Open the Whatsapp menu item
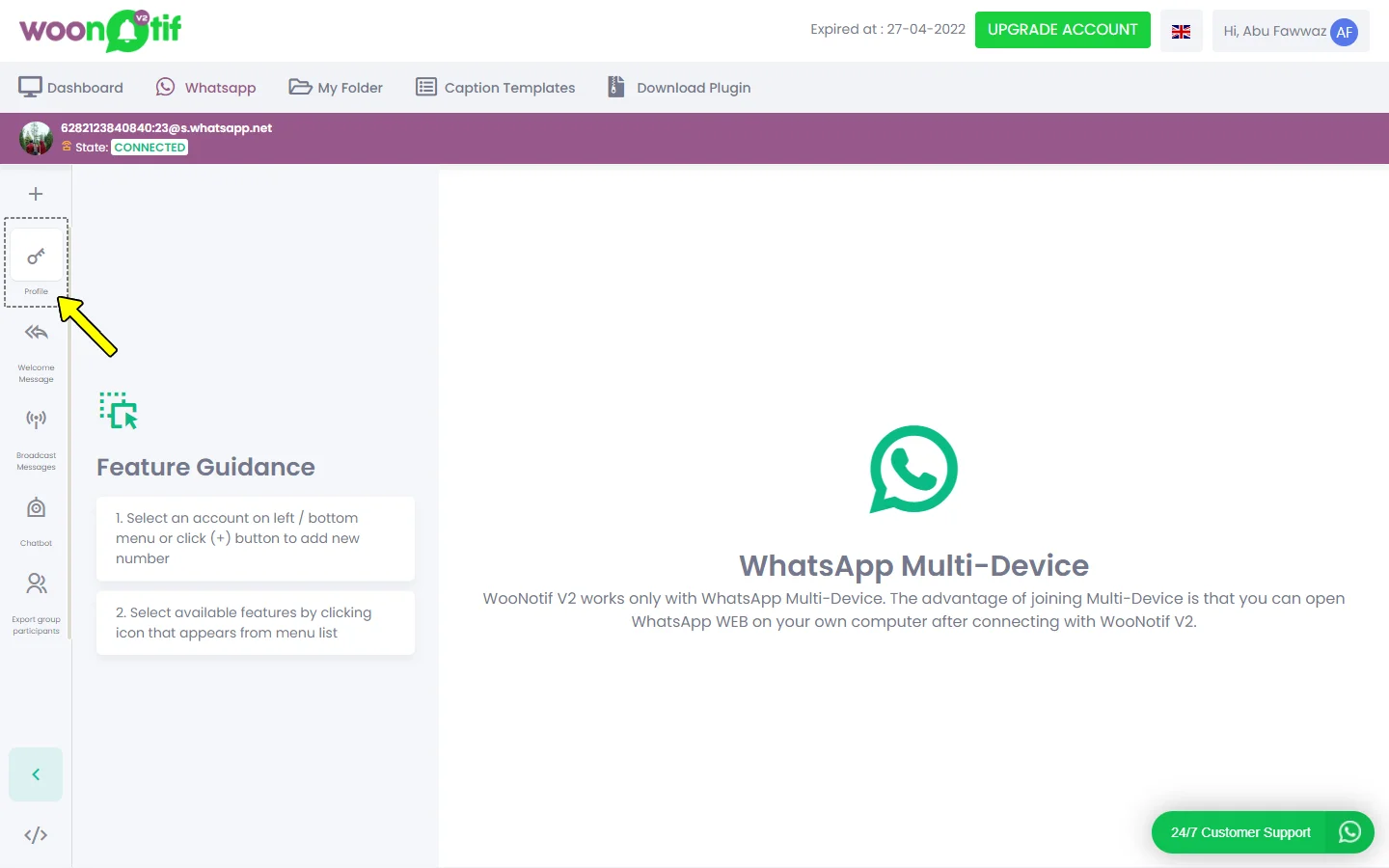The height and width of the screenshot is (868, 1389). point(206,88)
